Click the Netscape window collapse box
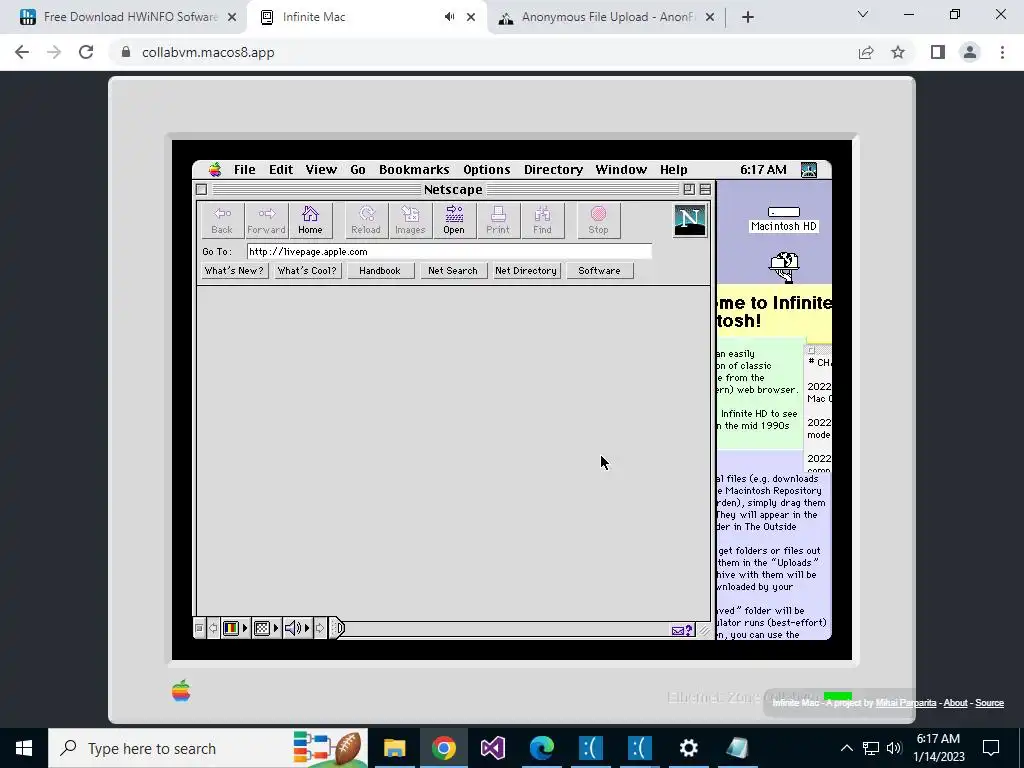 pos(705,189)
